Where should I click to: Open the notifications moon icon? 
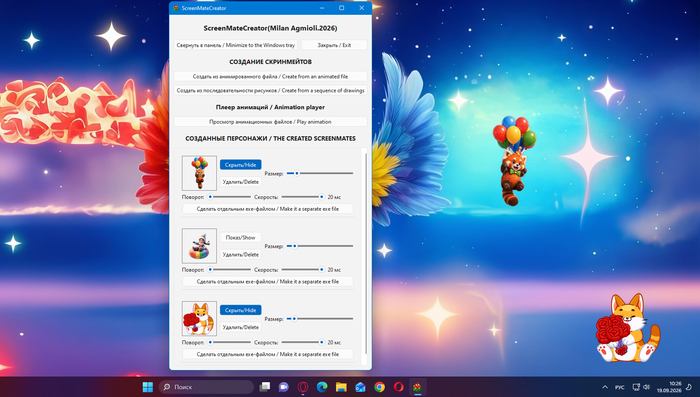689,387
